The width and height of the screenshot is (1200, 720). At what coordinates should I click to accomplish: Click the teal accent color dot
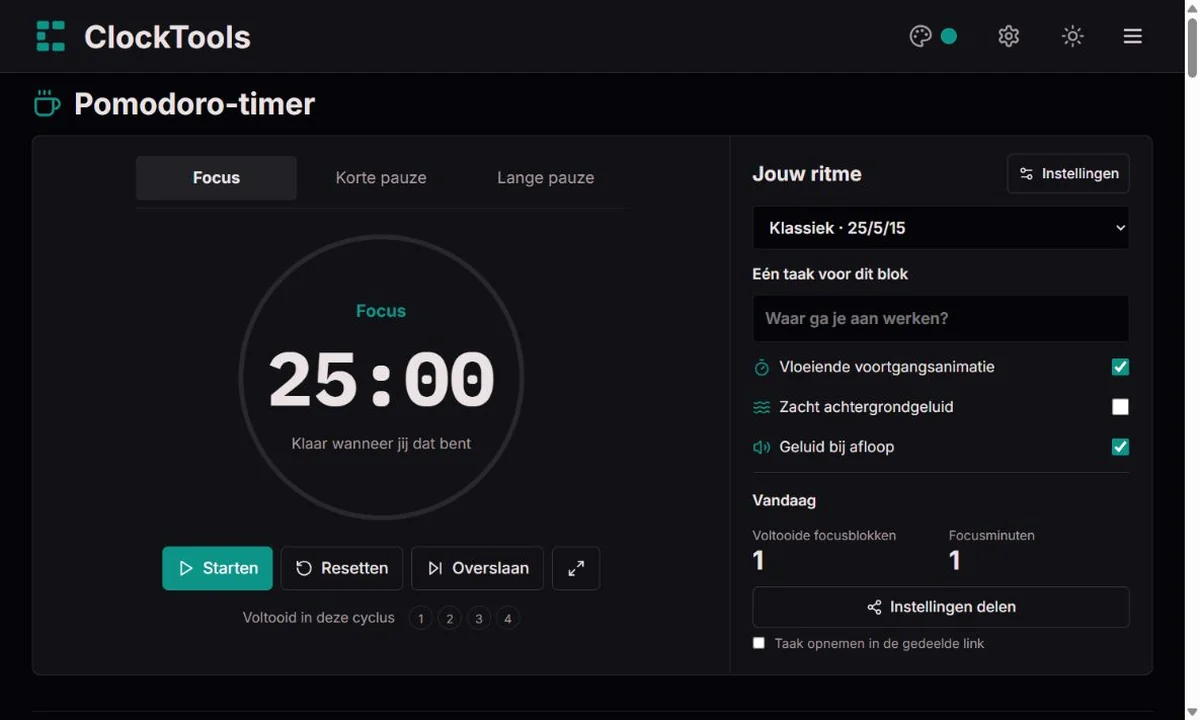949,36
